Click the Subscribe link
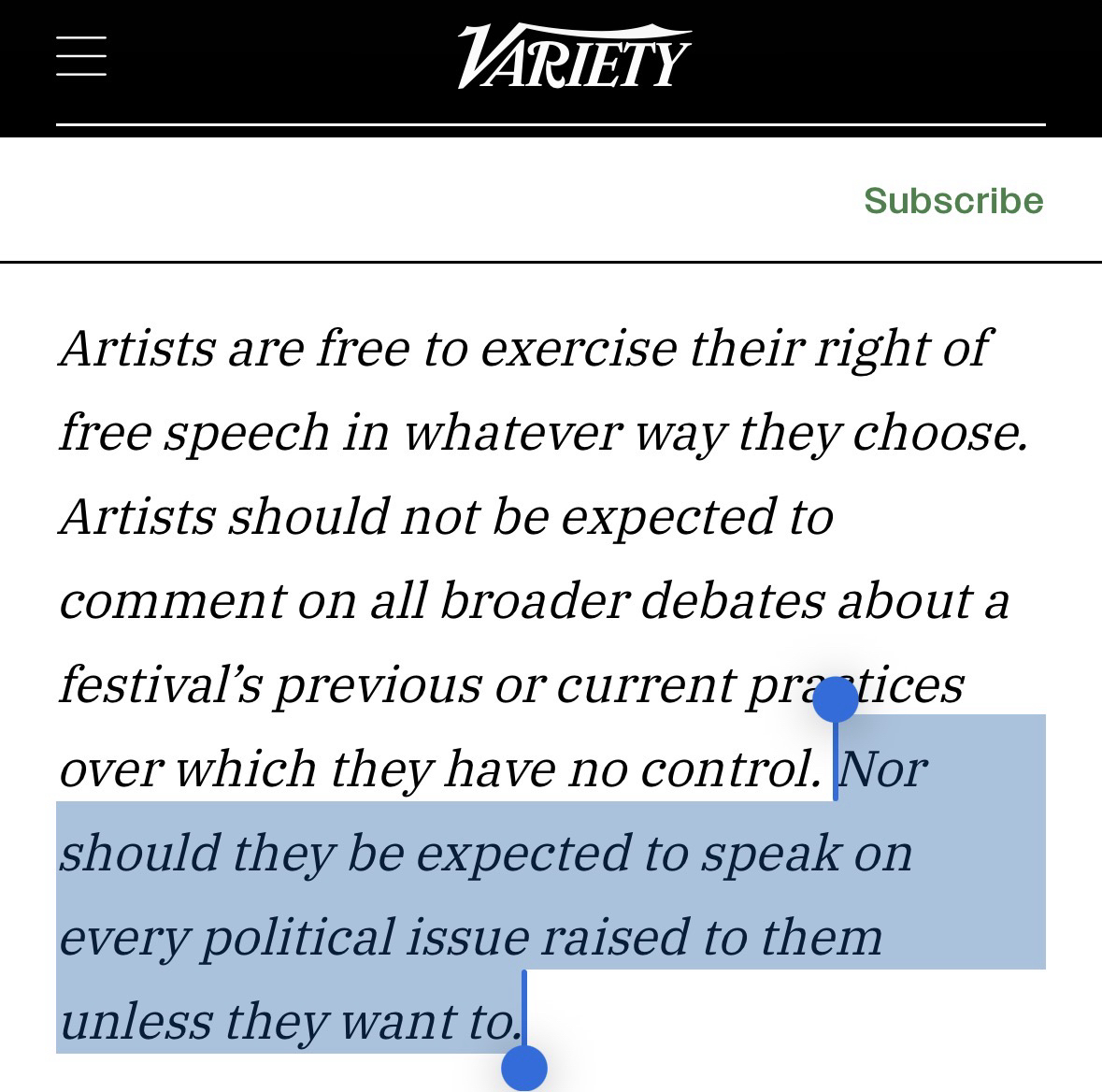 point(952,200)
